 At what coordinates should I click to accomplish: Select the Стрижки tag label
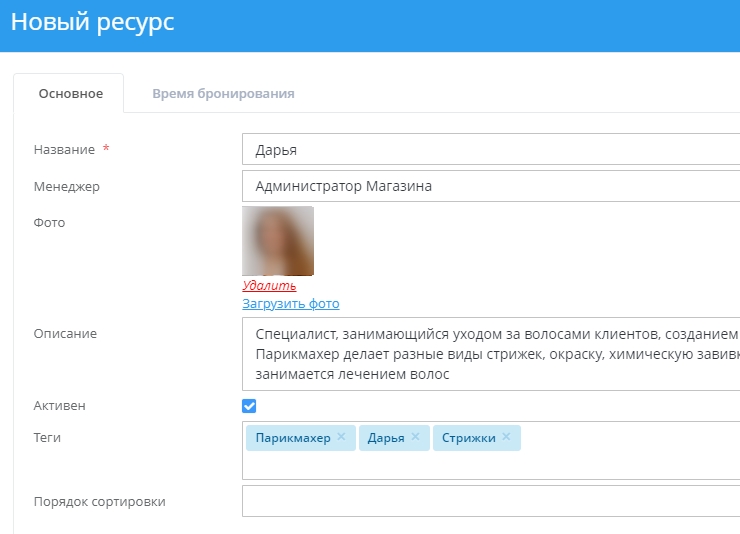point(468,438)
